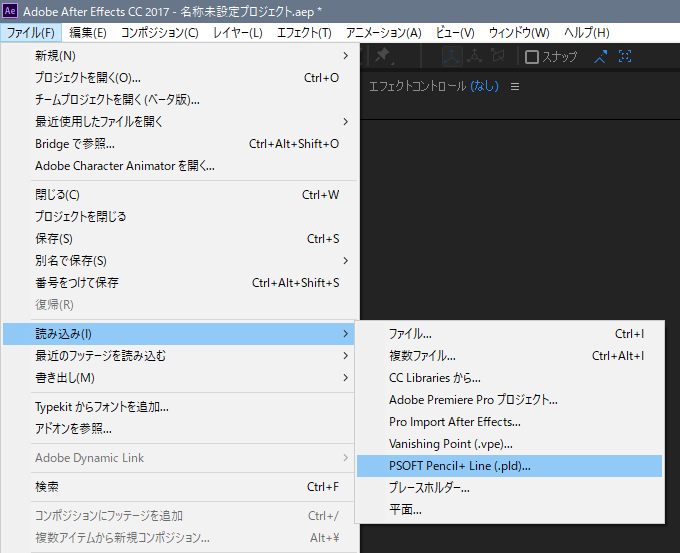Open the ファイル(F) menu

[31, 33]
